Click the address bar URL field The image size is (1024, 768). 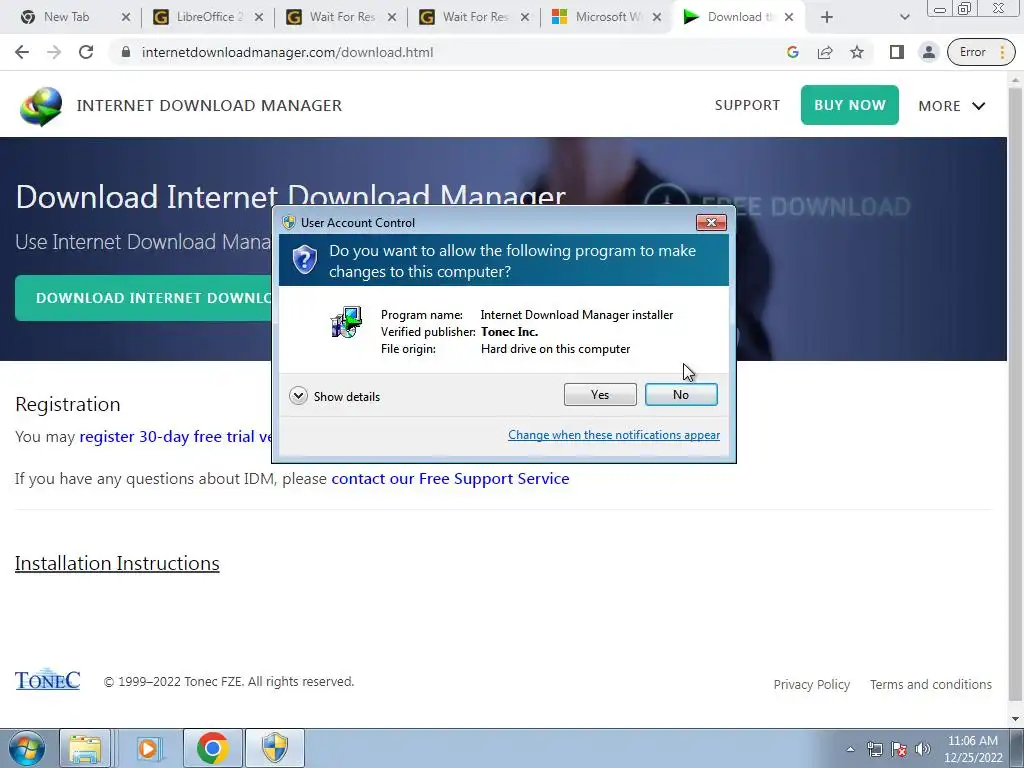pyautogui.click(x=451, y=52)
